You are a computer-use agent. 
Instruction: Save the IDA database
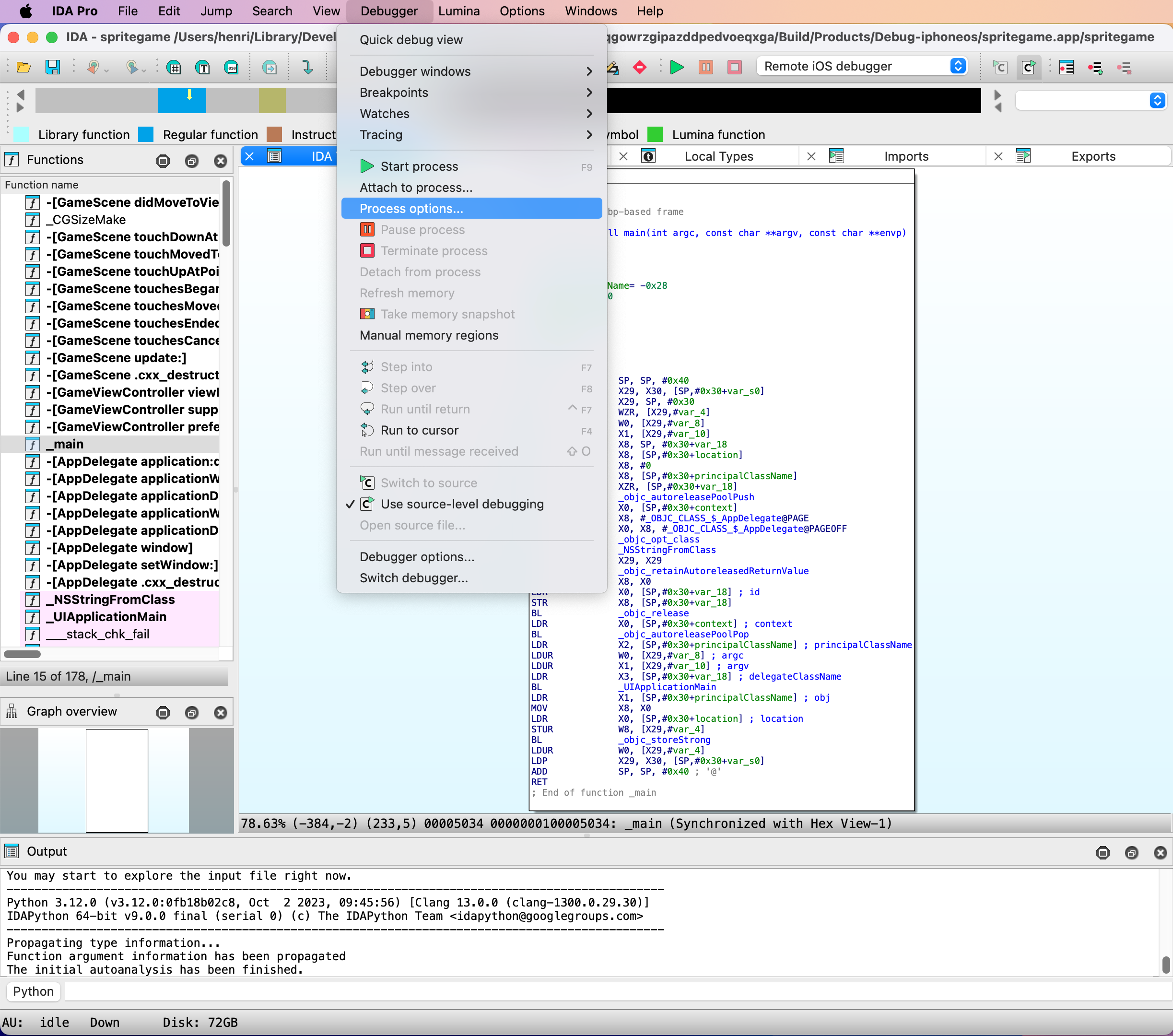point(53,67)
